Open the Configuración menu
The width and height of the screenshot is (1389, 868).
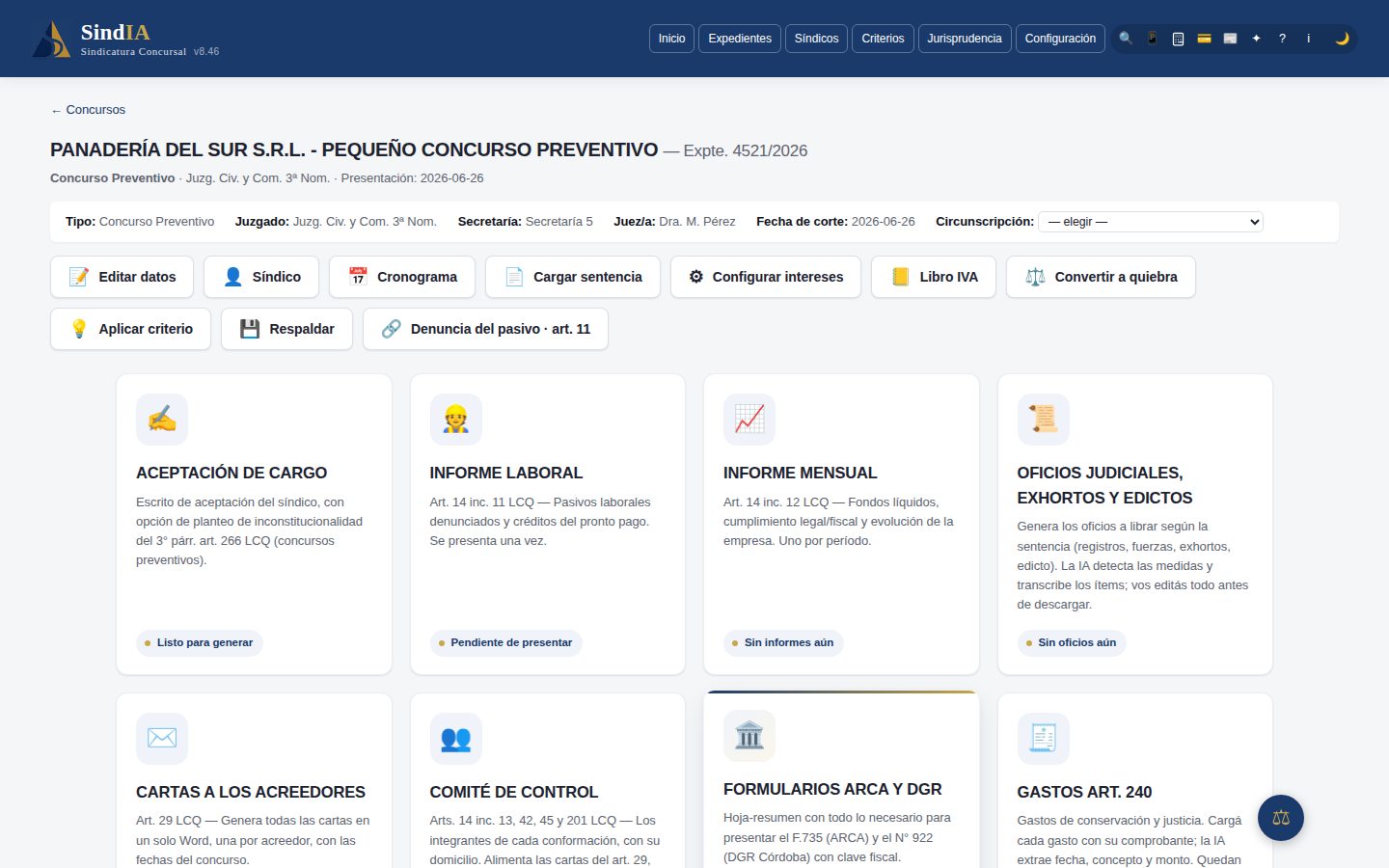point(1060,39)
